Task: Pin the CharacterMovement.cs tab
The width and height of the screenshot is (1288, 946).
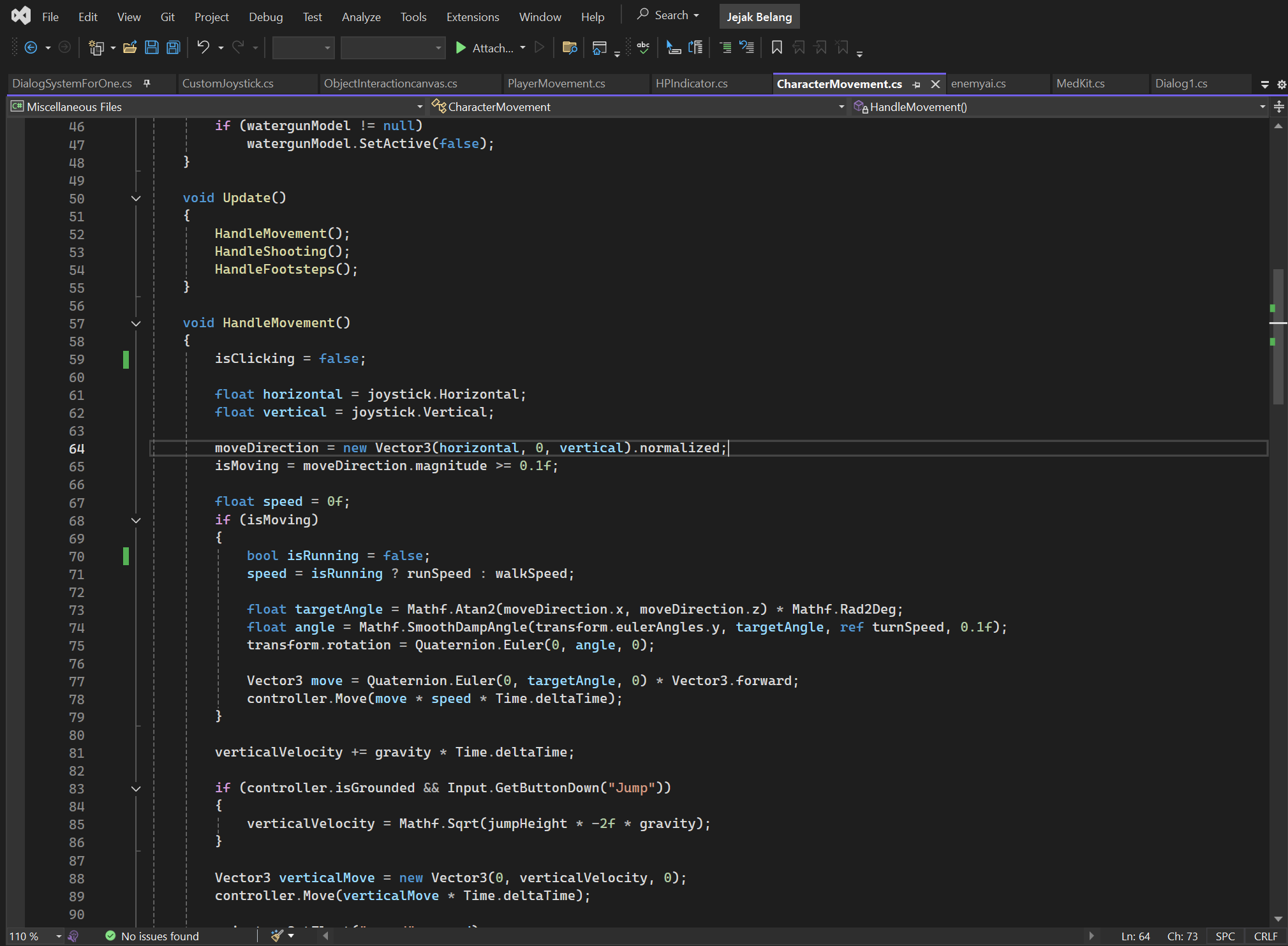Action: click(916, 84)
